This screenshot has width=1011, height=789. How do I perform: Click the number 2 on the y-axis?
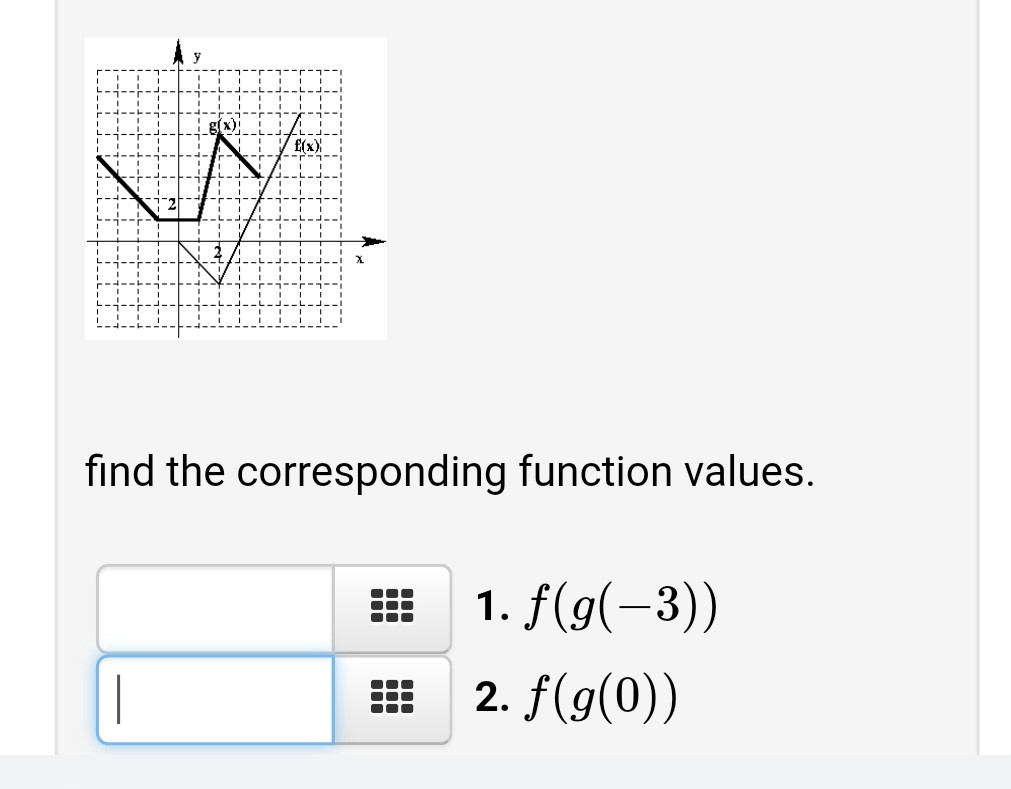tap(170, 204)
